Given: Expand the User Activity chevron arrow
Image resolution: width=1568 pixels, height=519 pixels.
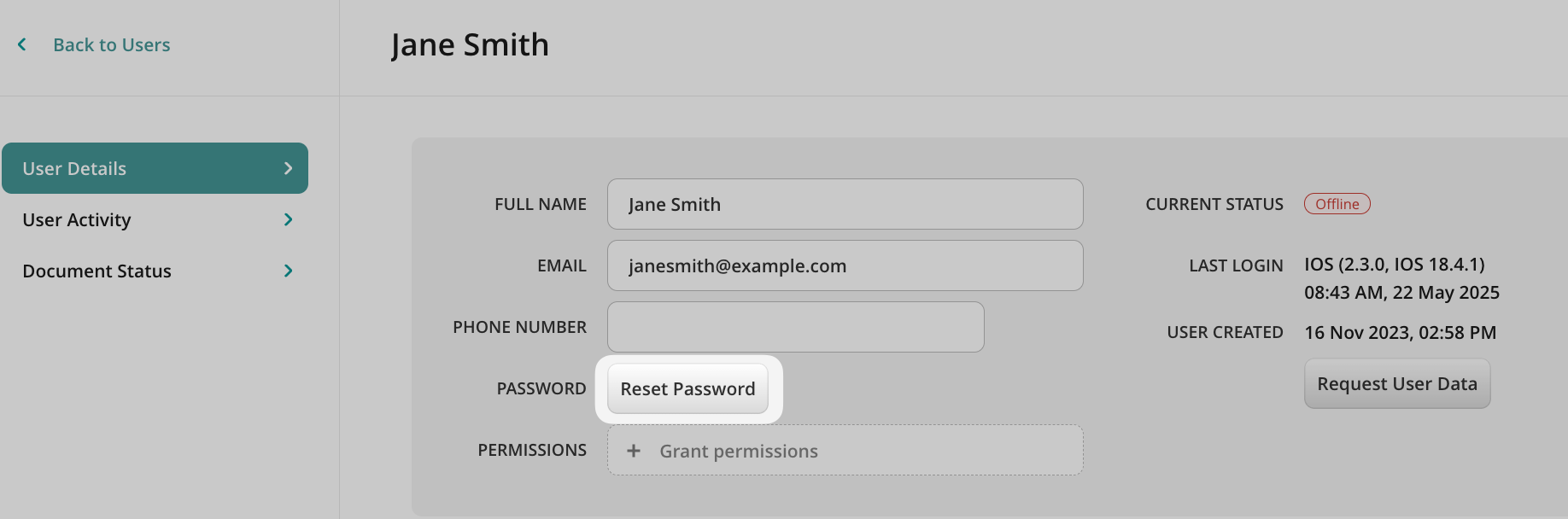Looking at the screenshot, I should [x=288, y=220].
